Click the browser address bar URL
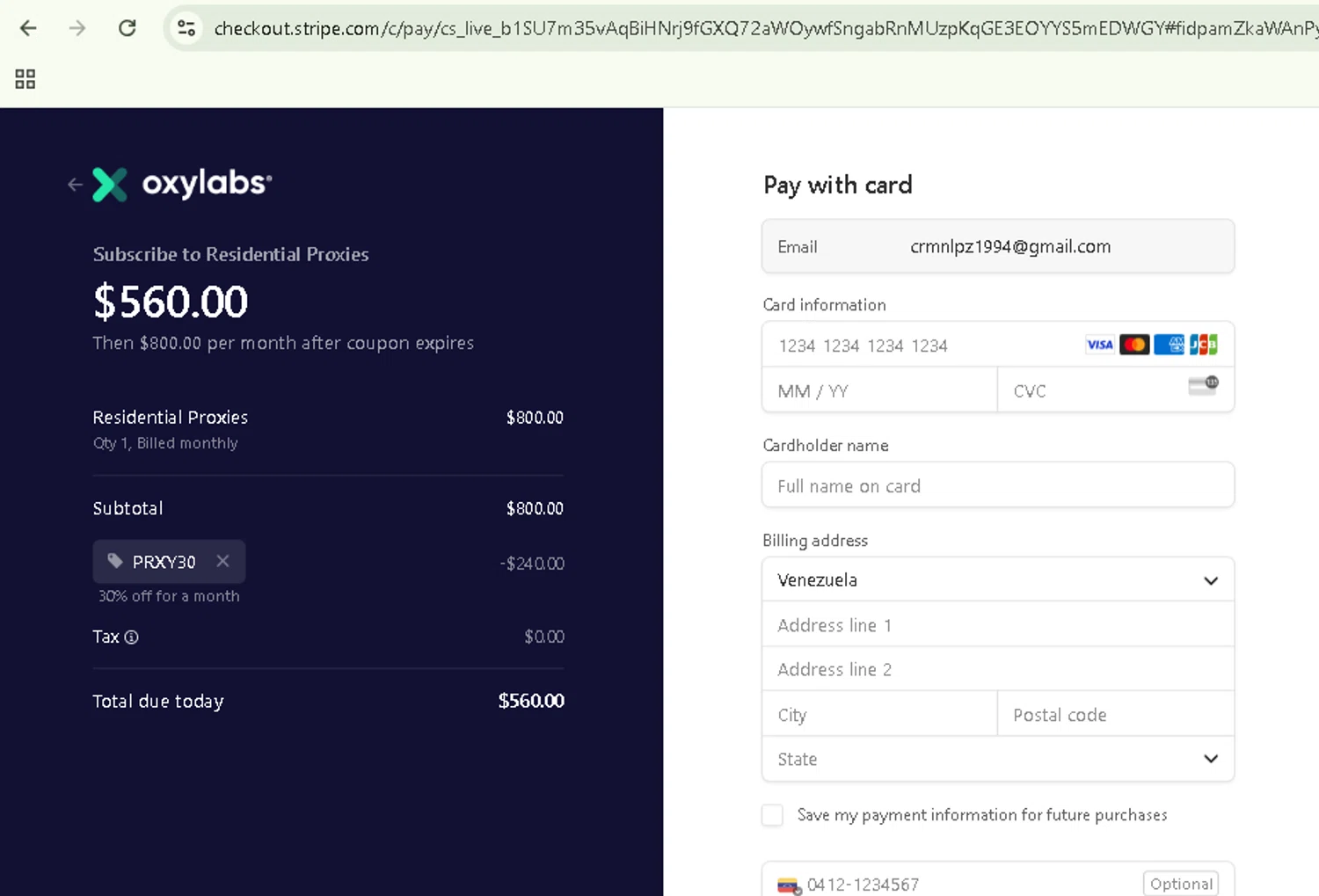 (765, 28)
